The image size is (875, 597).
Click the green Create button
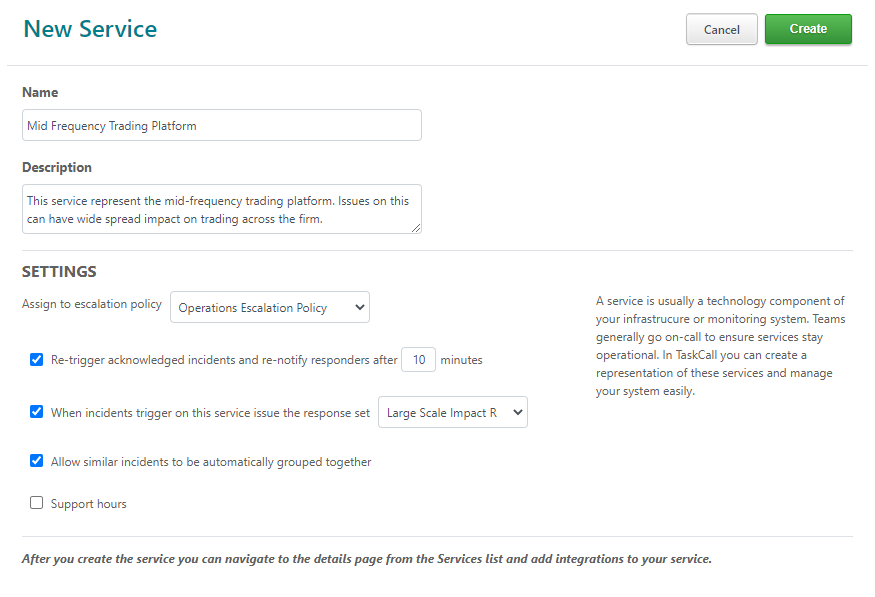(x=808, y=29)
